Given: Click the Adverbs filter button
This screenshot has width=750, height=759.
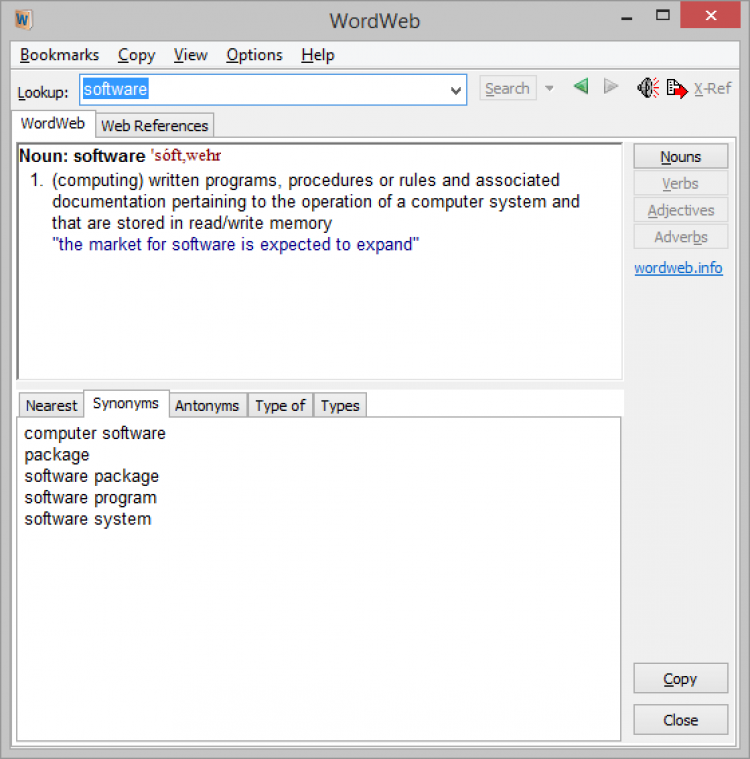Looking at the screenshot, I should [x=680, y=237].
